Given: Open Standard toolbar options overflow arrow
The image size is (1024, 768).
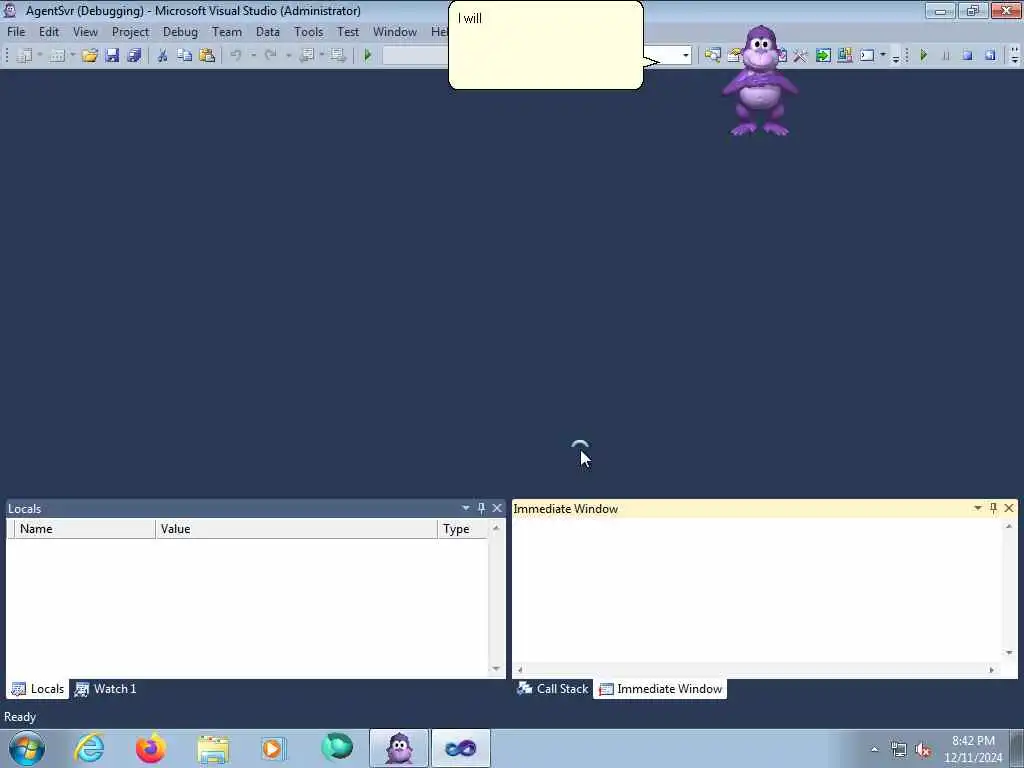Looking at the screenshot, I should [896, 57].
